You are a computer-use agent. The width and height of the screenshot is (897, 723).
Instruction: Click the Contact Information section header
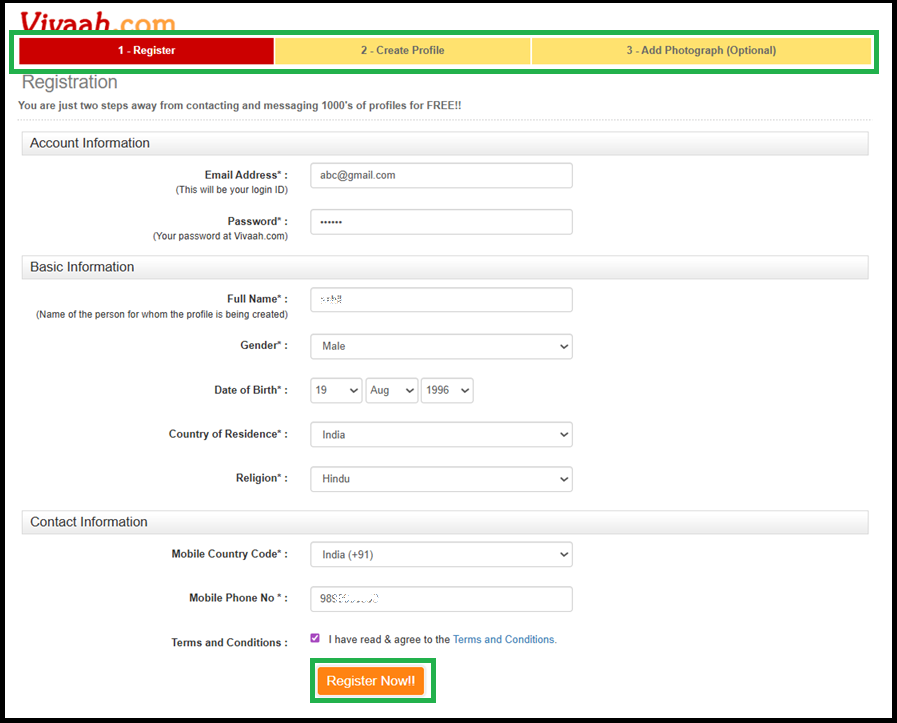point(445,522)
